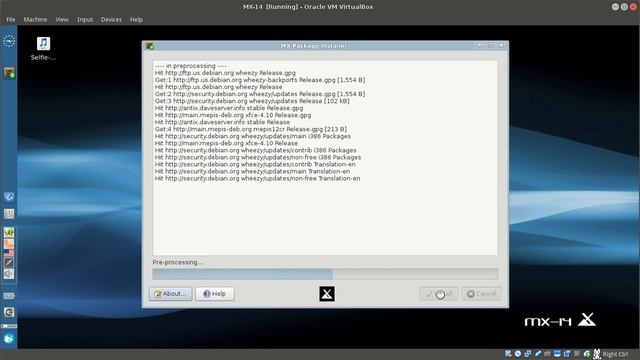Click the US flag keyboard layout icon

click(9, 253)
